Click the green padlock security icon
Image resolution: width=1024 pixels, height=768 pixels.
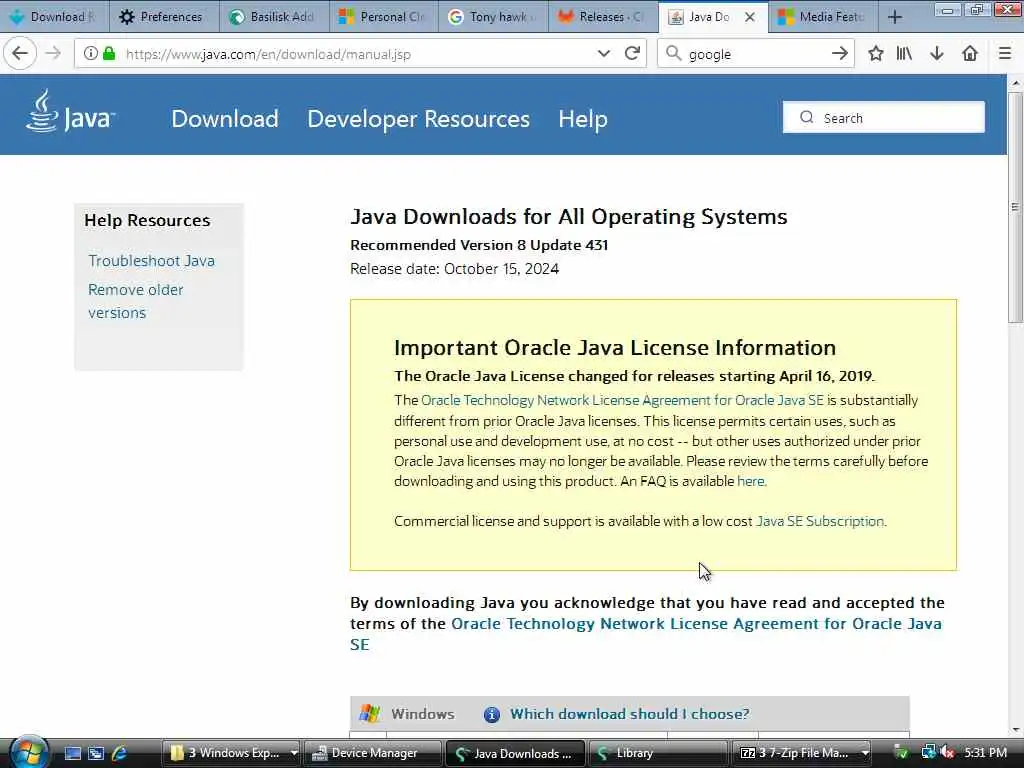coord(109,53)
